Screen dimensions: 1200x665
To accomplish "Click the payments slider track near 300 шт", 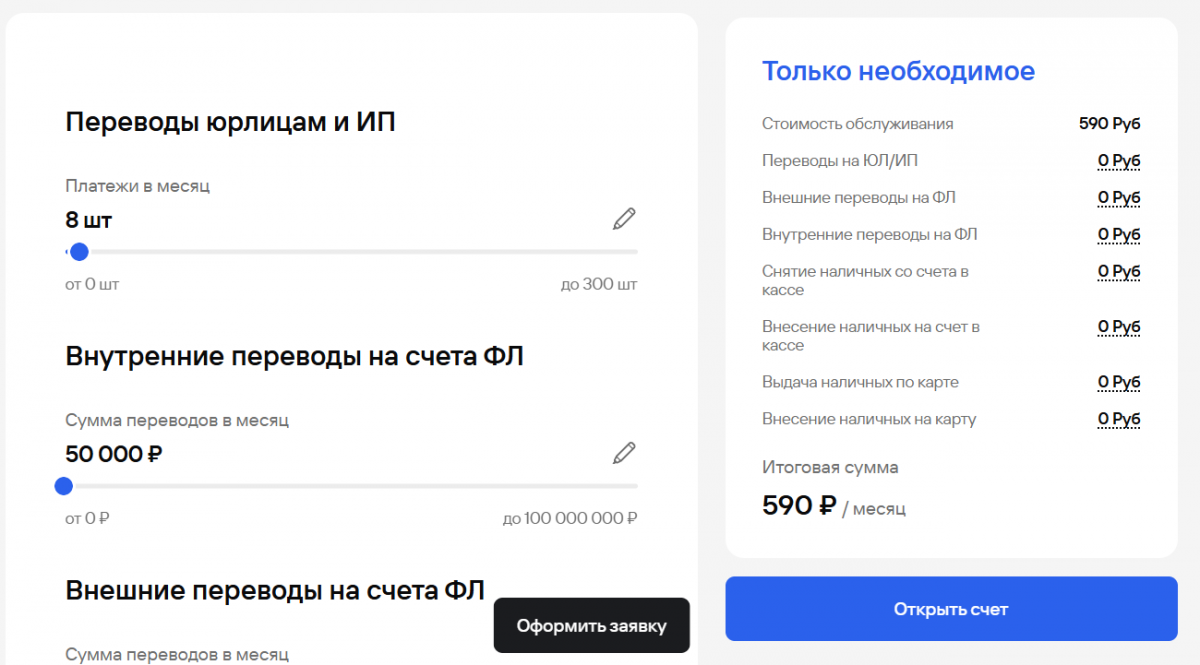I will click(632, 252).
